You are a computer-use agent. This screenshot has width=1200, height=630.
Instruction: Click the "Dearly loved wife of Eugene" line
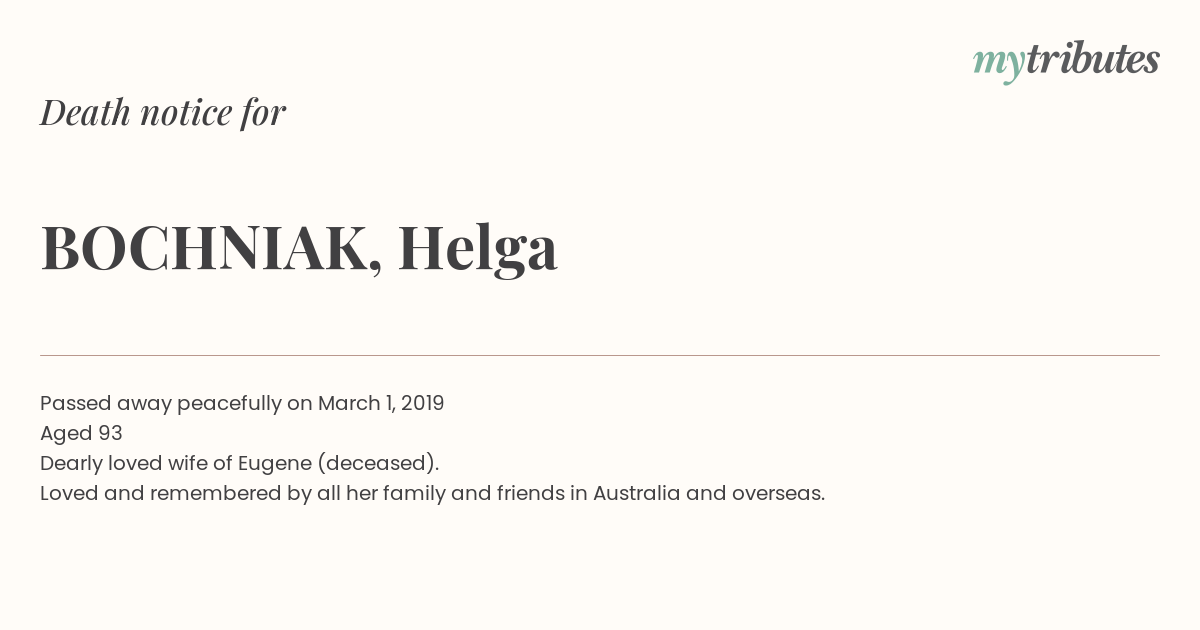tap(240, 464)
